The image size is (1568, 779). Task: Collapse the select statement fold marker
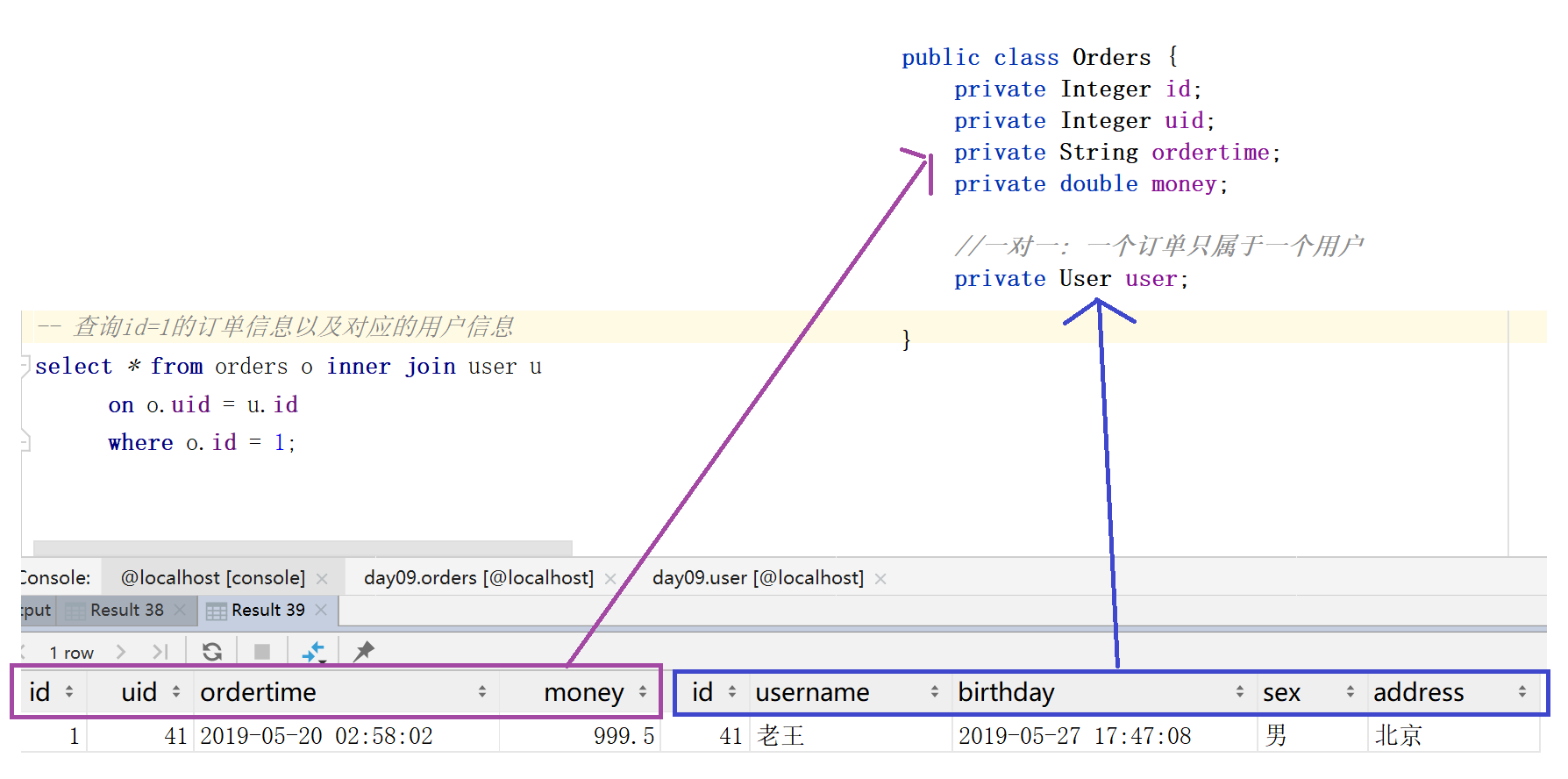pyautogui.click(x=25, y=366)
